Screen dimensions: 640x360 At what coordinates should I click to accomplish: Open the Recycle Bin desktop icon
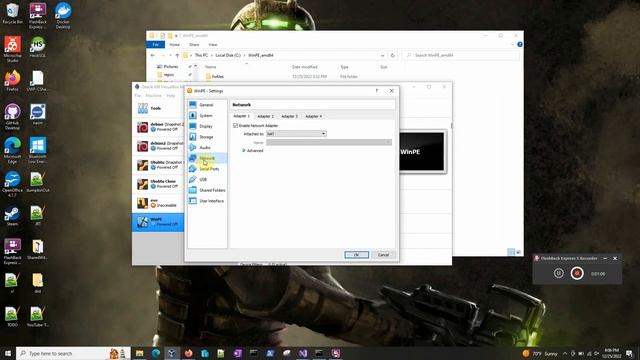tap(12, 13)
